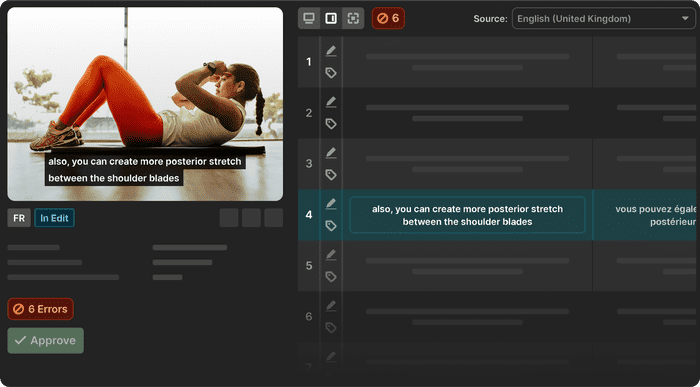Screen dimensions: 700x387
Task: Click the In Edit status badge
Action: coord(54,218)
